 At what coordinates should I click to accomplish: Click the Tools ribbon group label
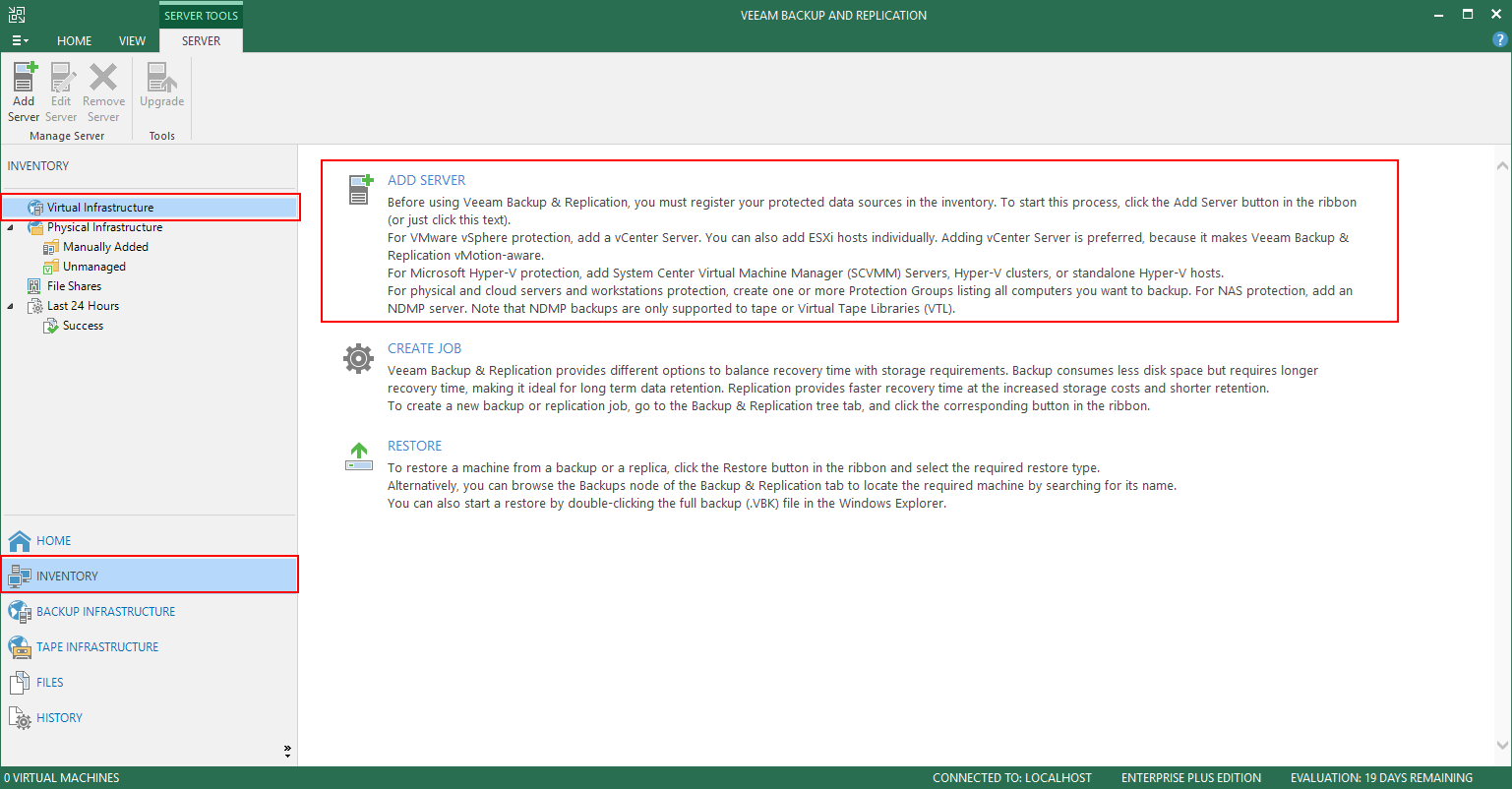pos(162,136)
